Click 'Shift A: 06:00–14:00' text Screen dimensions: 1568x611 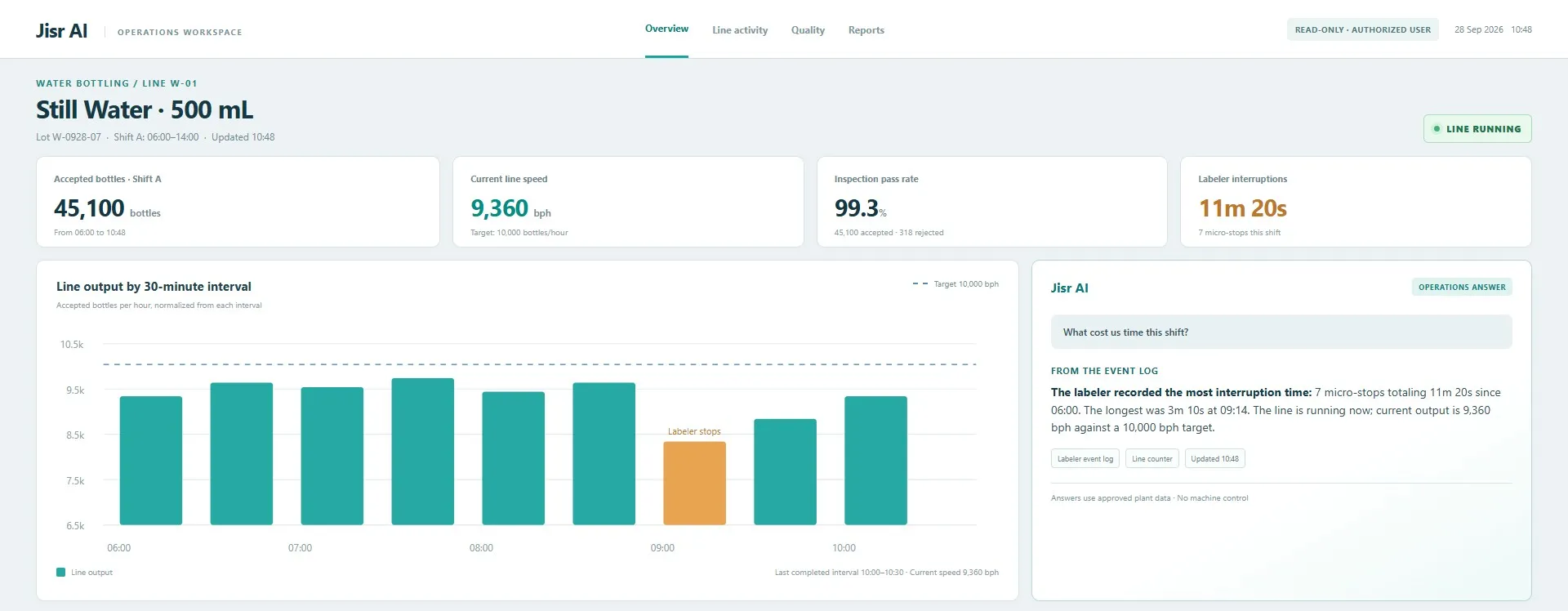click(x=156, y=137)
